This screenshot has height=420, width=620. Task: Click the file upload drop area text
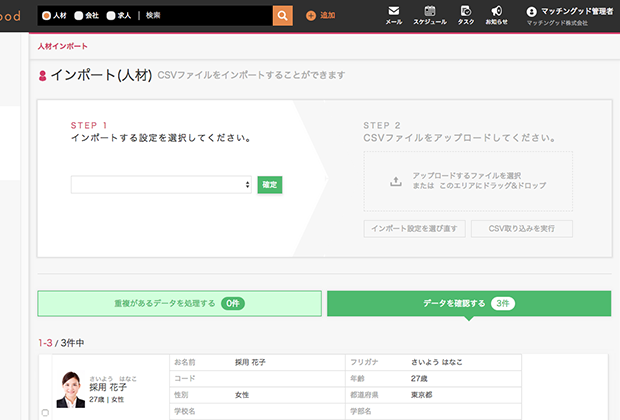pyautogui.click(x=479, y=180)
